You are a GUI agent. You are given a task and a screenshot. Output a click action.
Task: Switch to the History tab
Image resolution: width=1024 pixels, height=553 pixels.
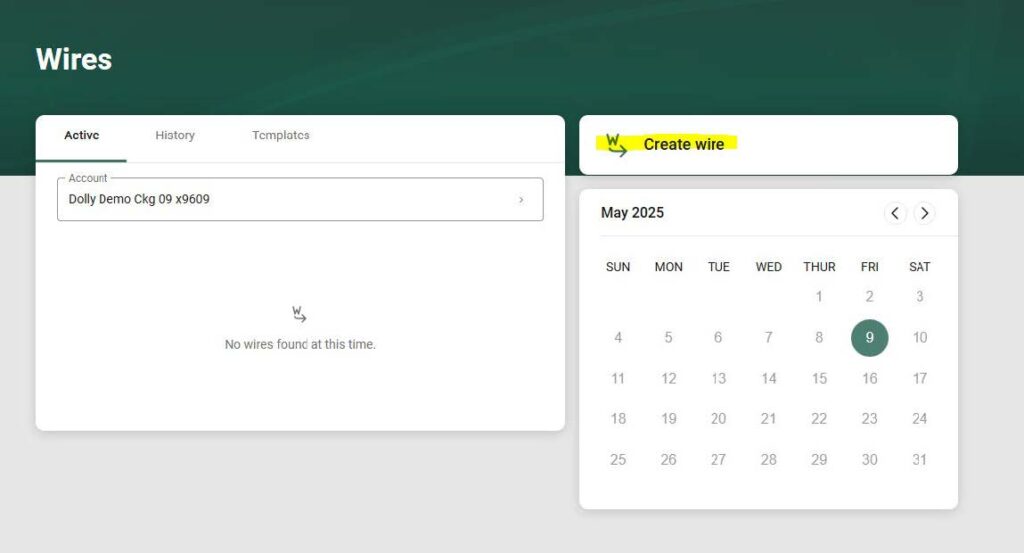click(x=175, y=136)
